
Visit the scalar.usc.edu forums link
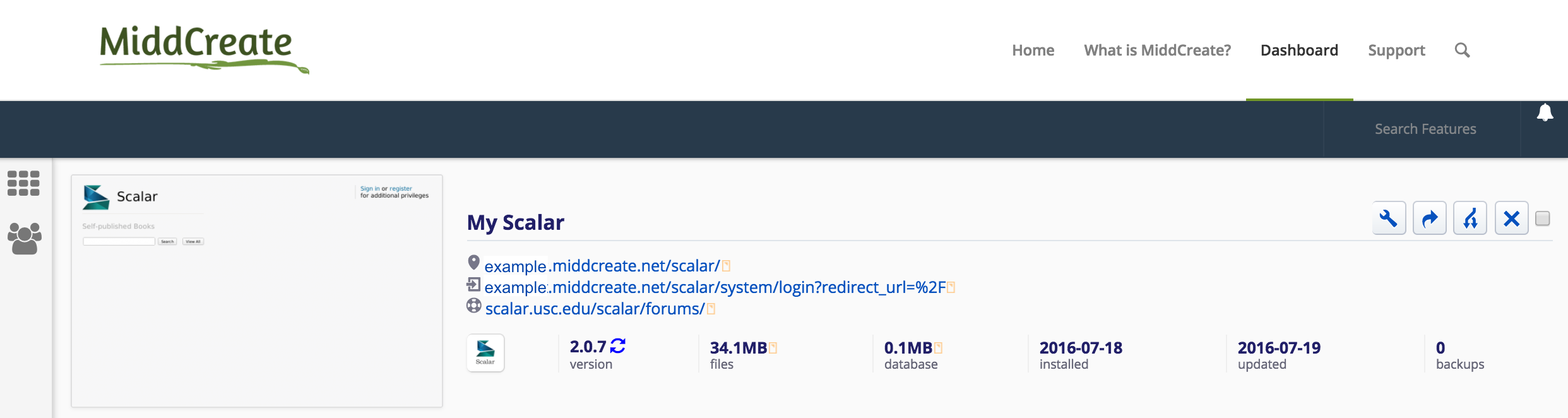click(x=595, y=309)
